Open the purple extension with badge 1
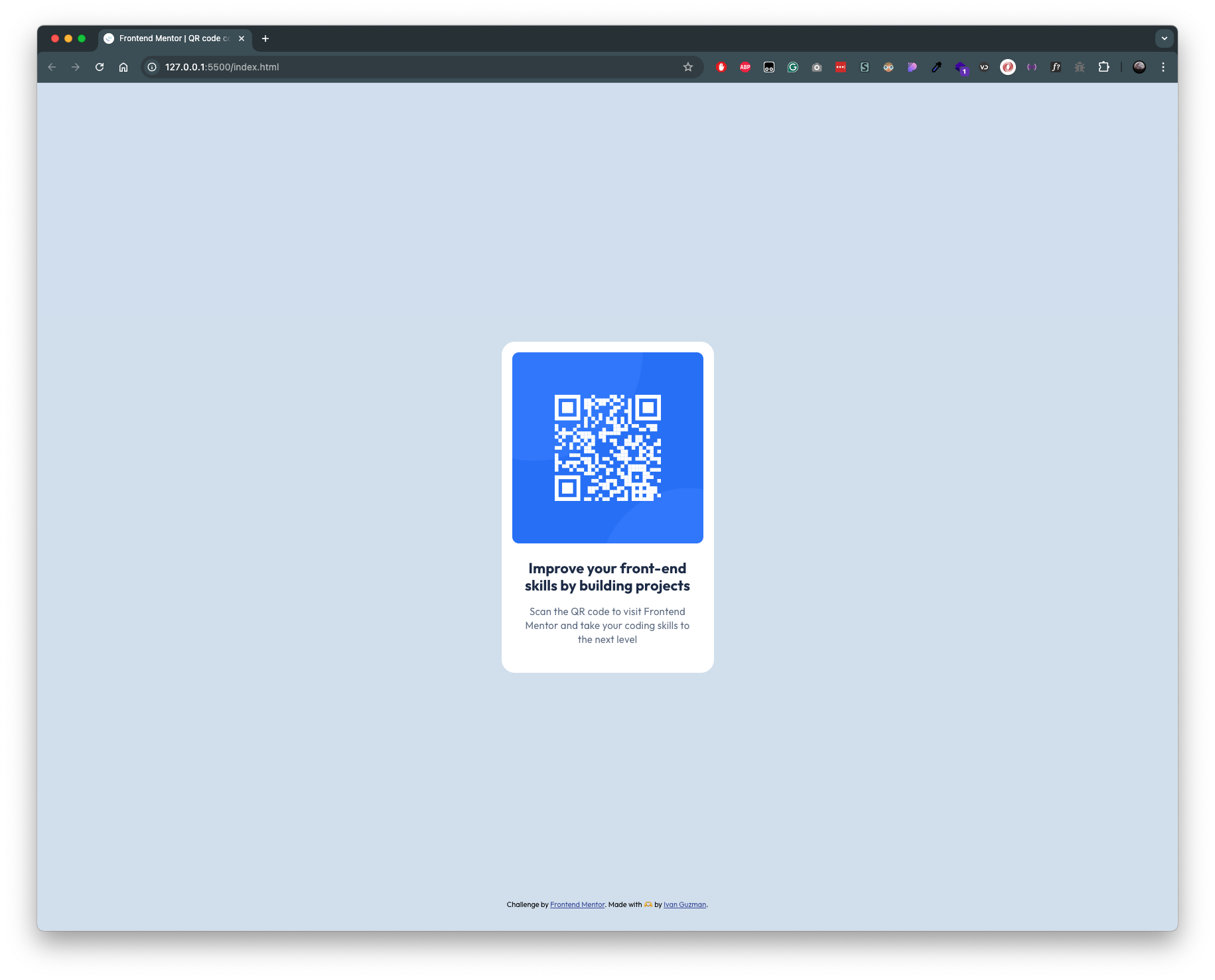The height and width of the screenshot is (980, 1215). (960, 68)
